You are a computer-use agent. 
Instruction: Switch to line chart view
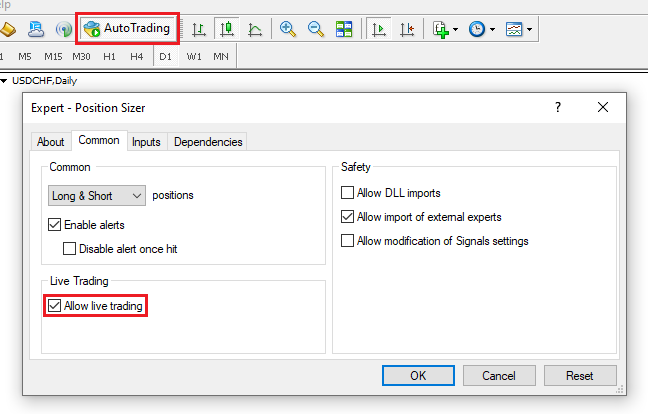click(255, 29)
